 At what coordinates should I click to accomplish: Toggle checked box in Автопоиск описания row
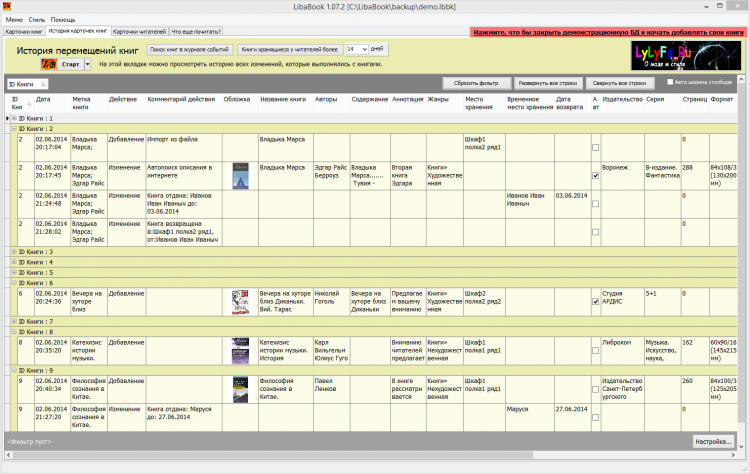pos(596,176)
